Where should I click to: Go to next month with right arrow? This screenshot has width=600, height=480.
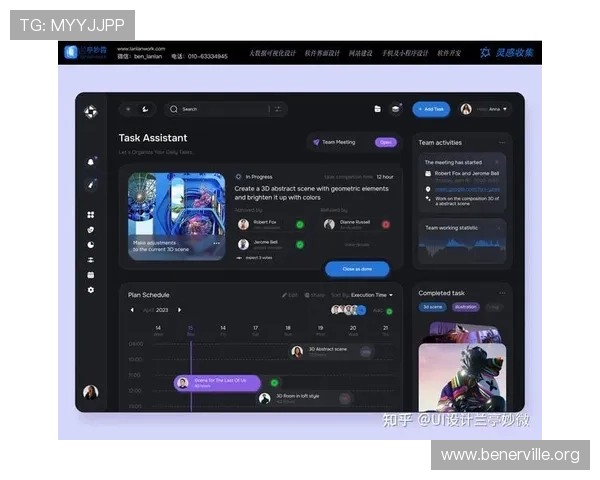[180, 310]
